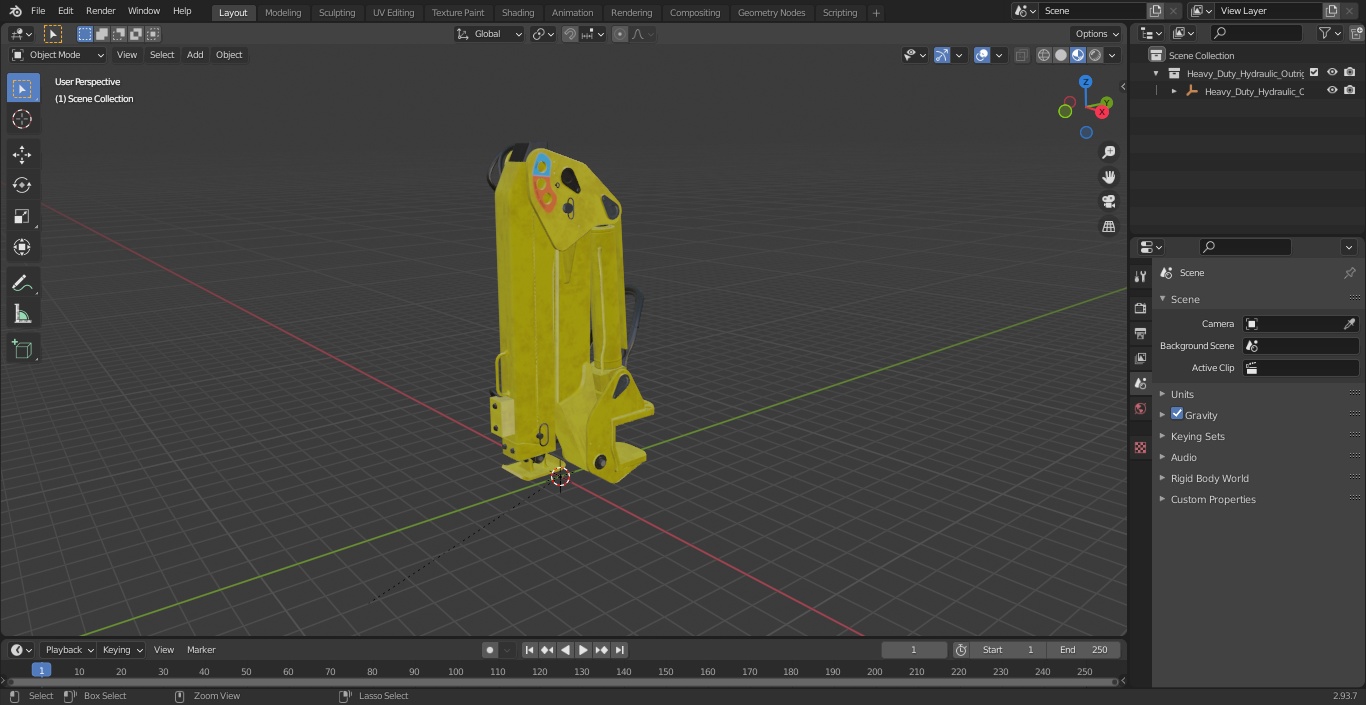Switch to Rendered viewport shading
1366x705 pixels.
click(x=1095, y=55)
